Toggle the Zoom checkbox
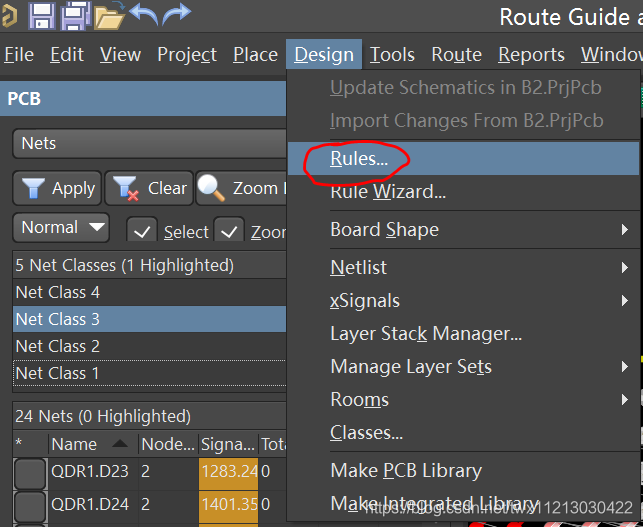643x527 pixels. pos(229,230)
